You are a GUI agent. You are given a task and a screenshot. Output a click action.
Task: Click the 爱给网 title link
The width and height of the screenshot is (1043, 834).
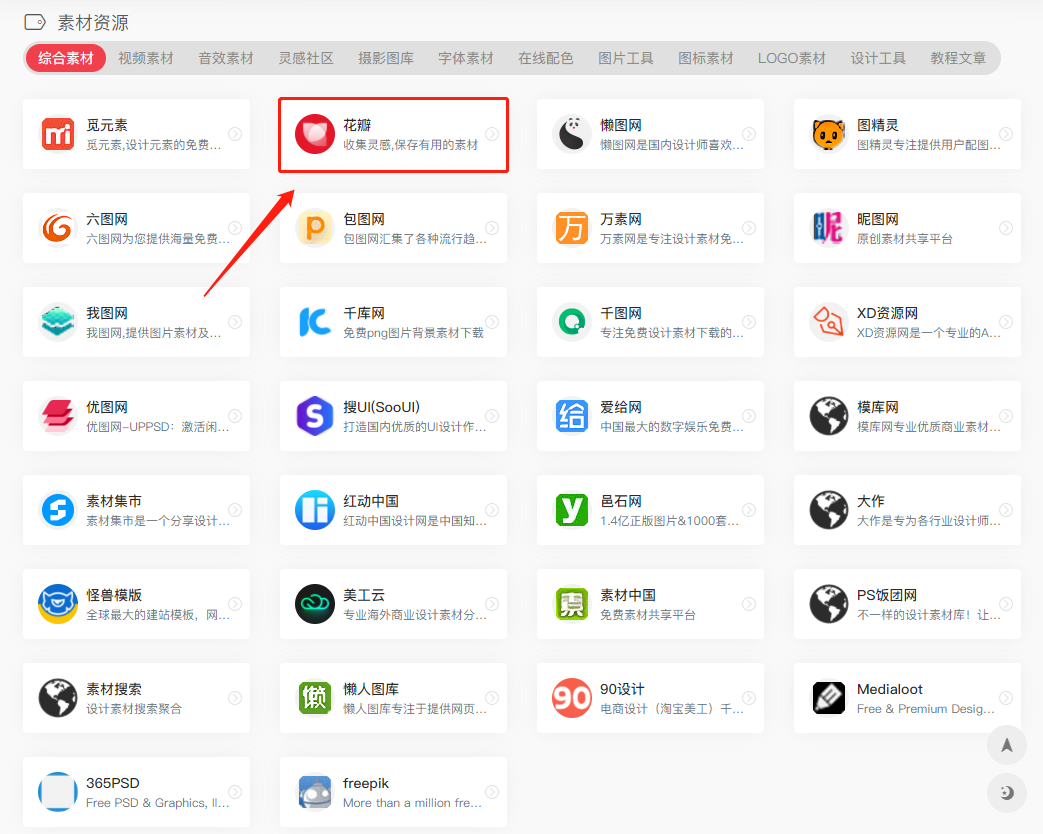621,407
